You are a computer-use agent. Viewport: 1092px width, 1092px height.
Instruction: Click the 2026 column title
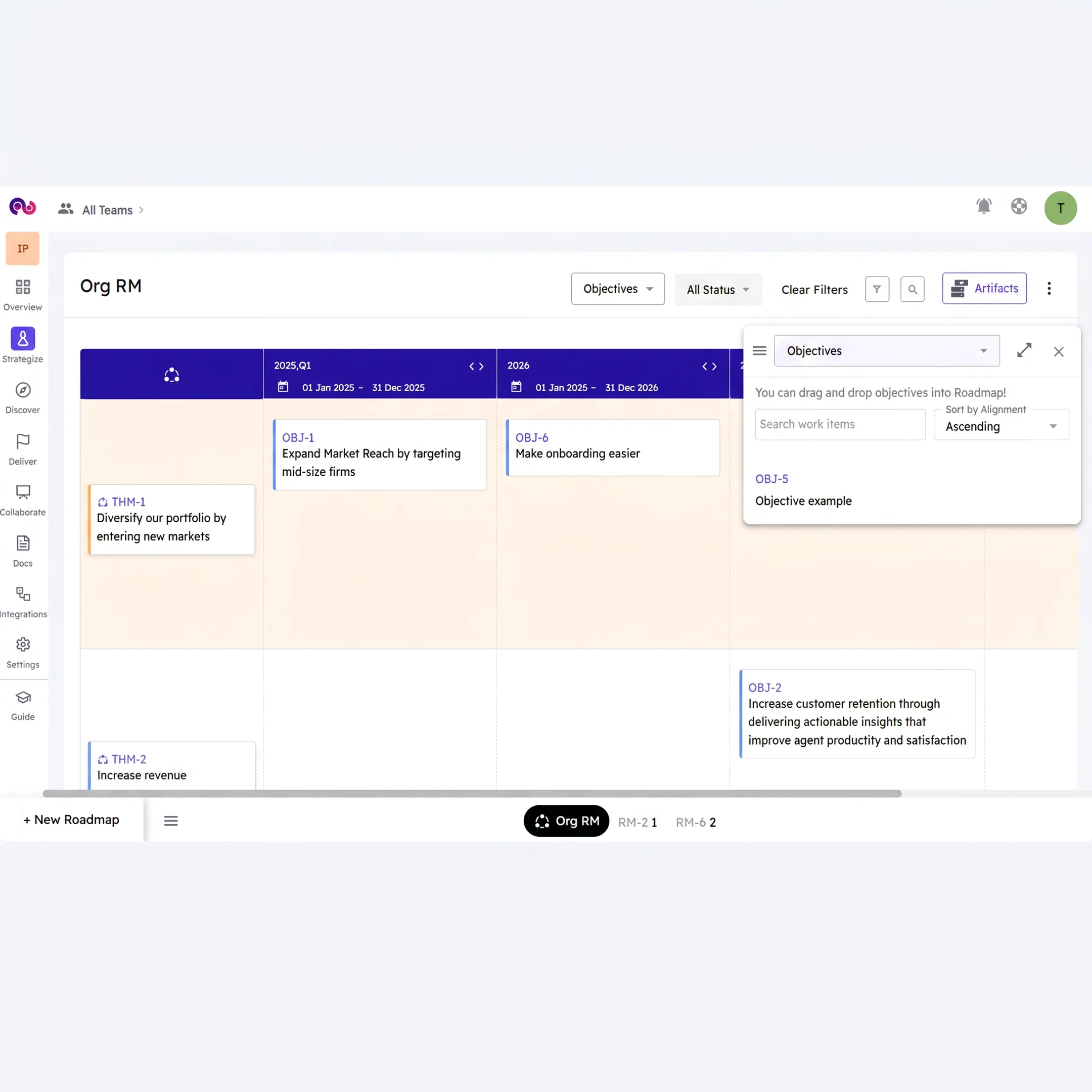518,365
